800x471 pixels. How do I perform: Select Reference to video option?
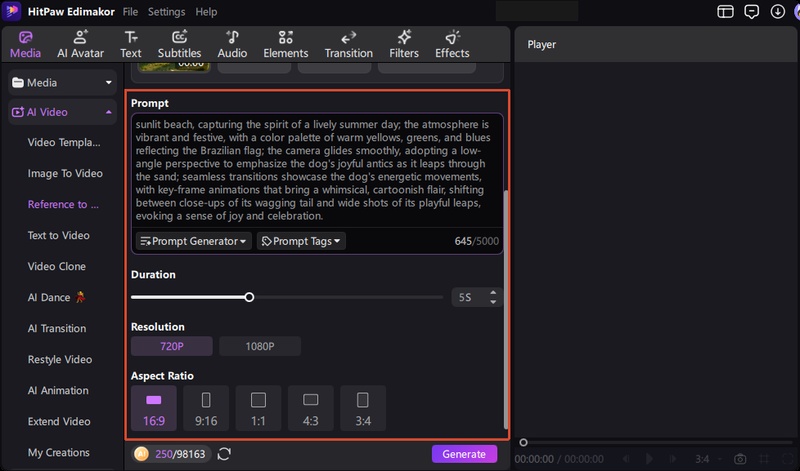[63, 205]
